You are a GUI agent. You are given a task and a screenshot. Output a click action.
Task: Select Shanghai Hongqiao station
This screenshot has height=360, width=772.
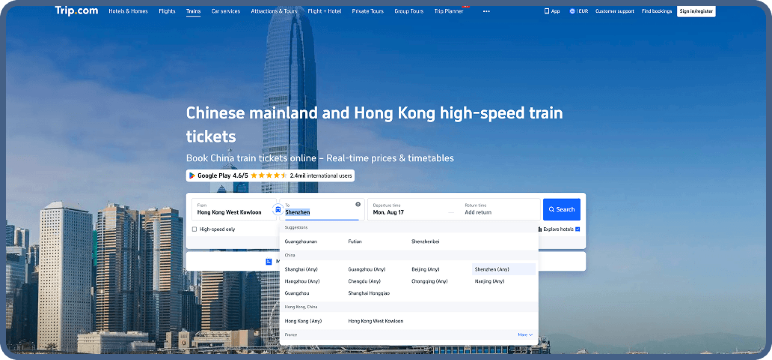tap(369, 293)
